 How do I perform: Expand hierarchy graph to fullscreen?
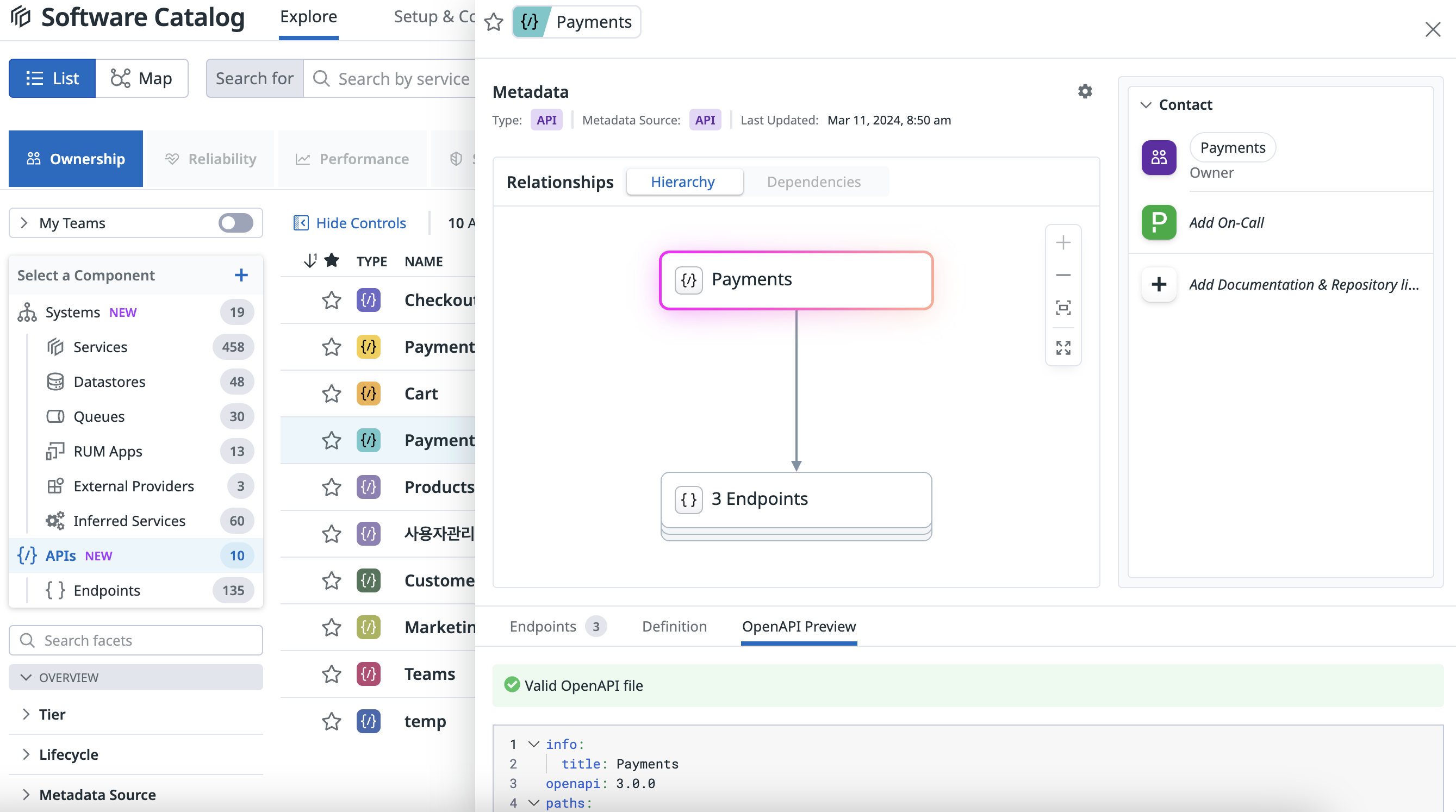click(1063, 347)
